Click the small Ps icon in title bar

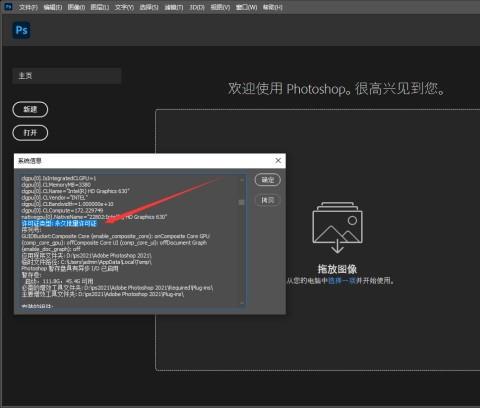click(x=8, y=6)
